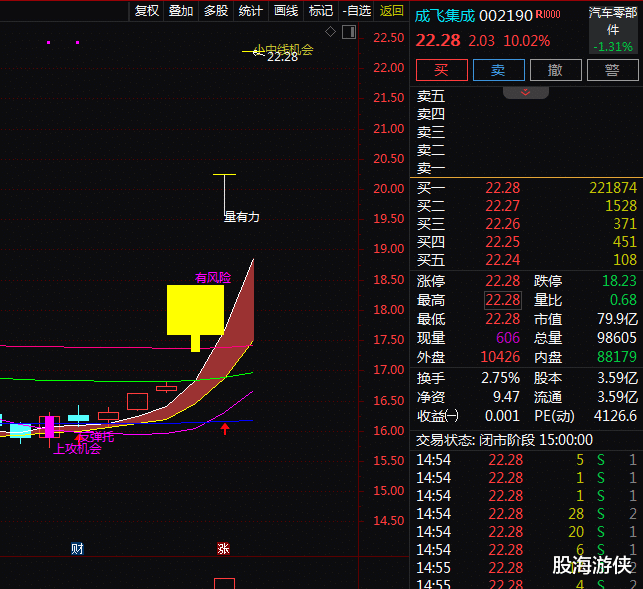The image size is (643, 589).
Task: Click the 现量 value 606
Action: click(x=508, y=338)
